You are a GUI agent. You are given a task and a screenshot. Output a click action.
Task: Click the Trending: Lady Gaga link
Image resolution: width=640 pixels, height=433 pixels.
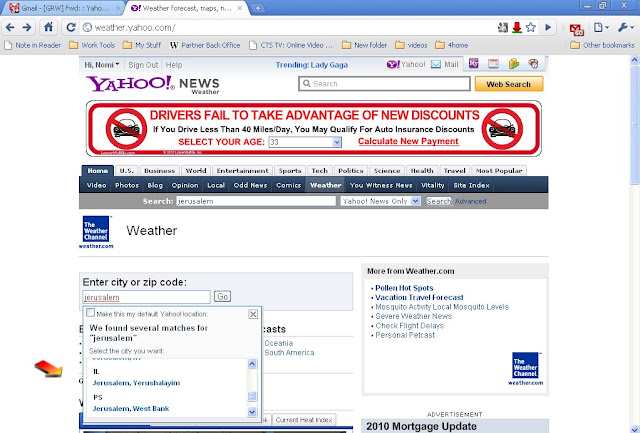pyautogui.click(x=311, y=65)
